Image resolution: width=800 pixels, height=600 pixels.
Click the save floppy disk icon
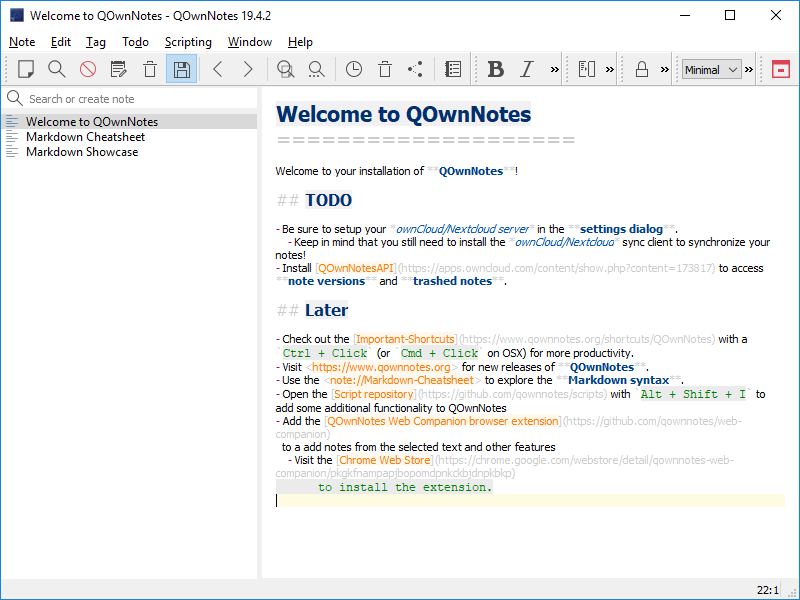tap(181, 69)
